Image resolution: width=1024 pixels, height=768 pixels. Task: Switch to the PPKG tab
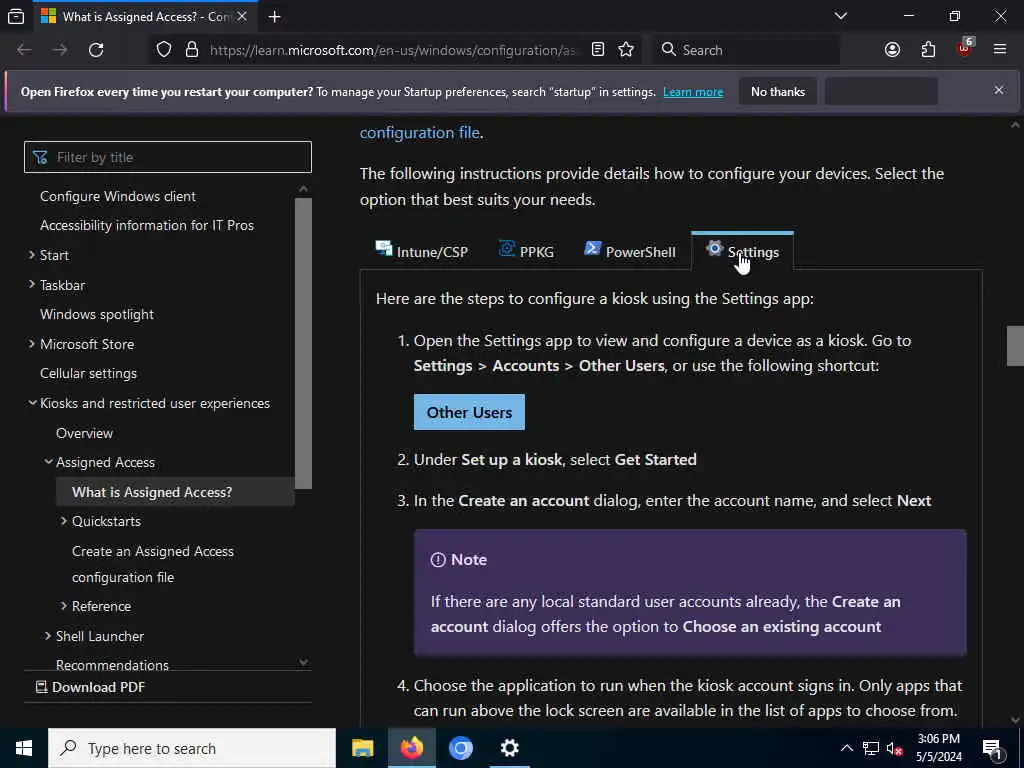coord(526,251)
